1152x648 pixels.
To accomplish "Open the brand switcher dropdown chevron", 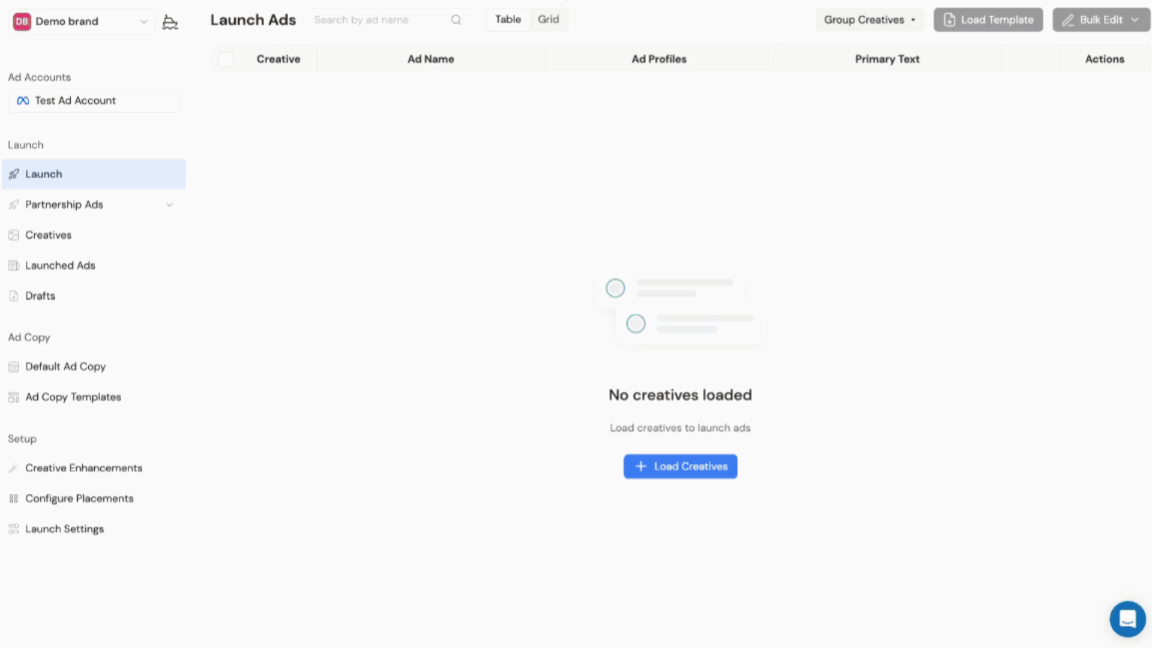I will click(x=143, y=22).
